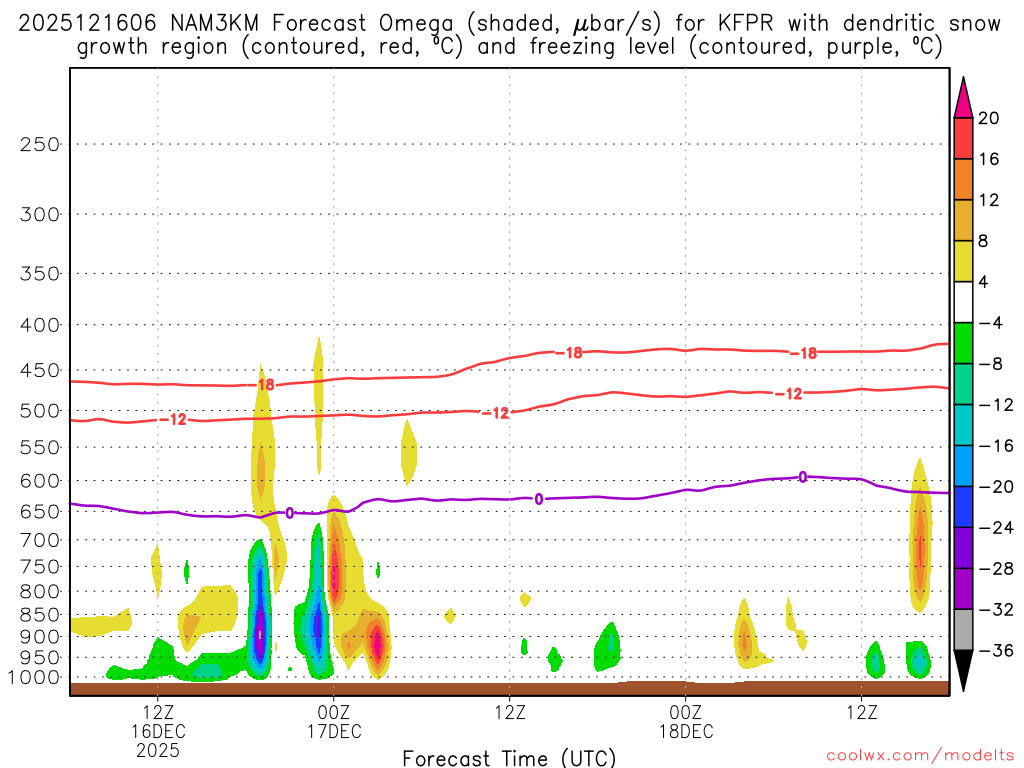The width and height of the screenshot is (1024, 768).
Task: Click the 00Z 18DEC time label
Action: click(x=686, y=722)
